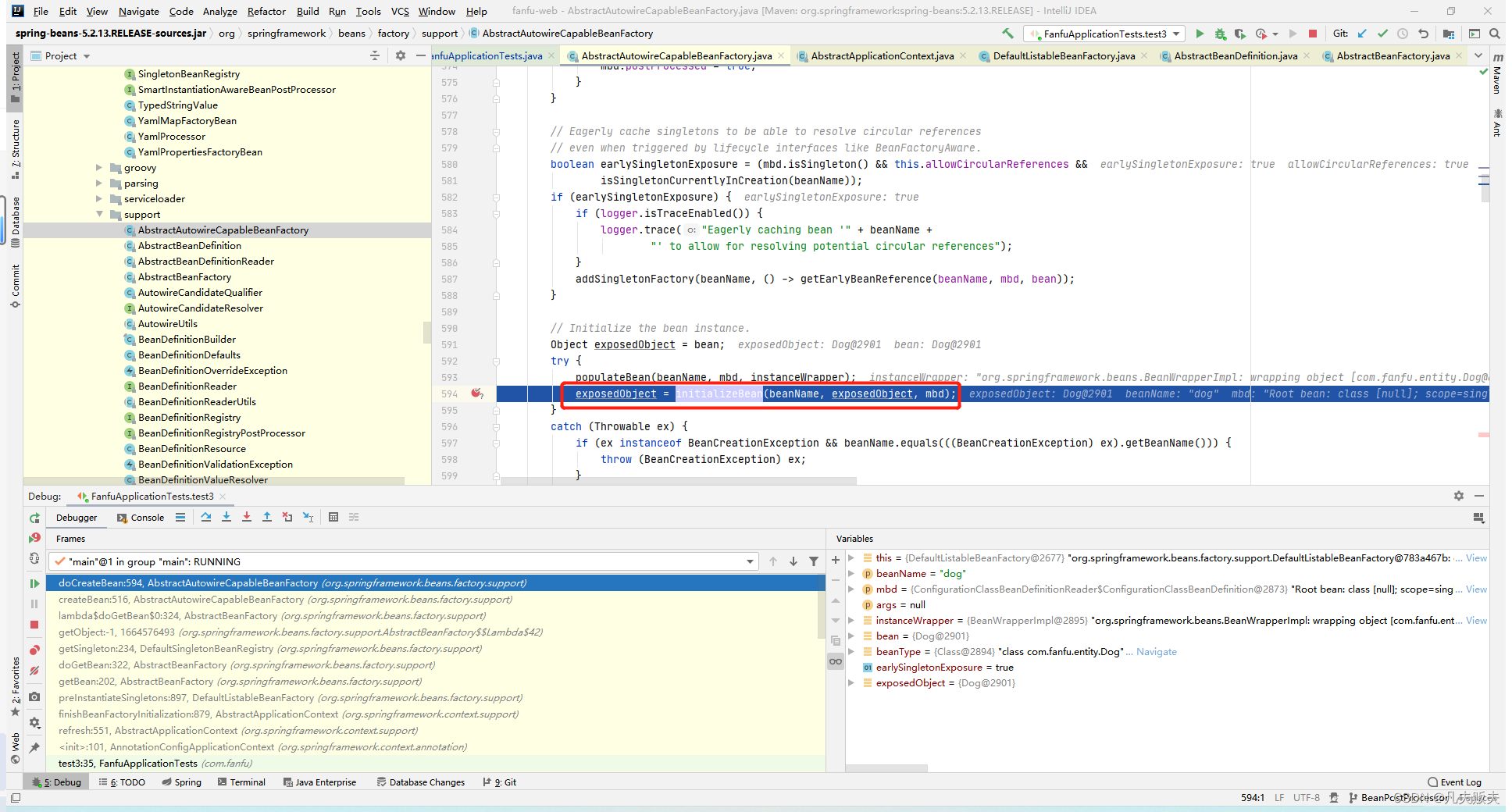The height and width of the screenshot is (812, 1512).
Task: Click the Step Out debugger icon
Action: [266, 517]
